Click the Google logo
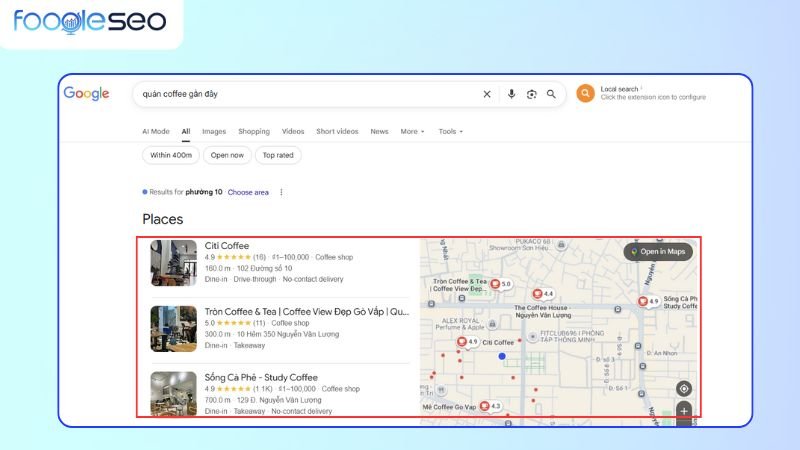The width and height of the screenshot is (800, 450). 86,93
